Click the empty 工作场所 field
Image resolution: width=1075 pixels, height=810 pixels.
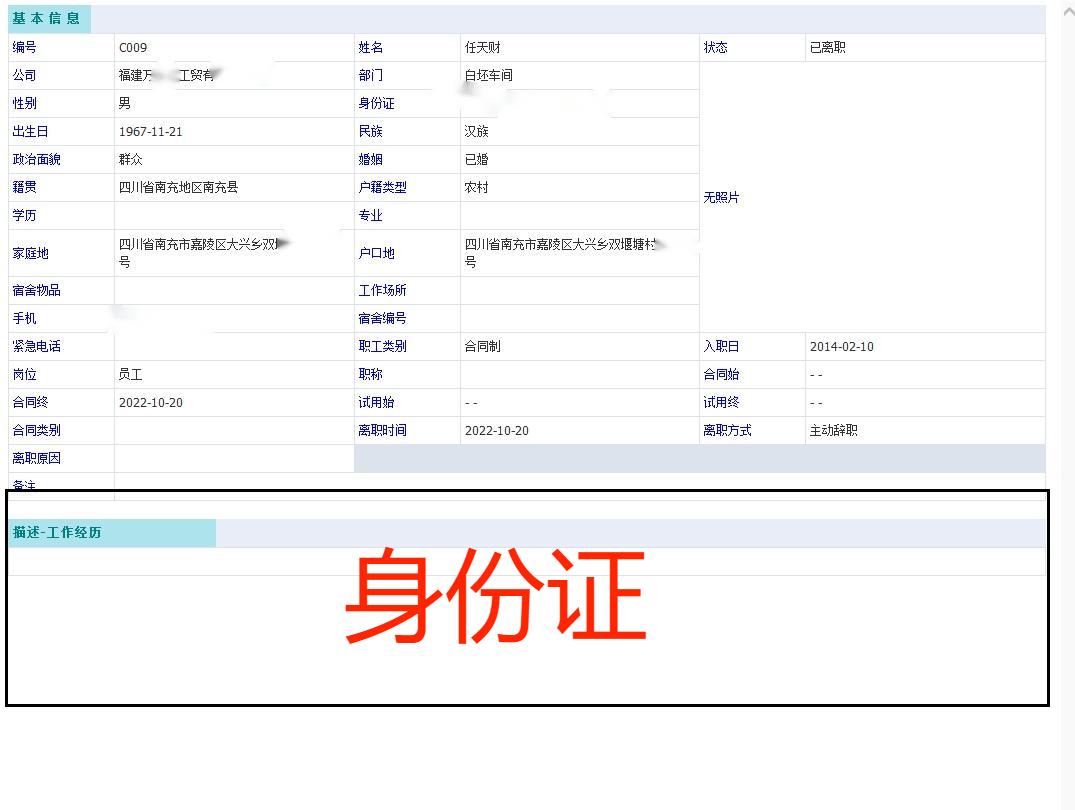click(579, 291)
